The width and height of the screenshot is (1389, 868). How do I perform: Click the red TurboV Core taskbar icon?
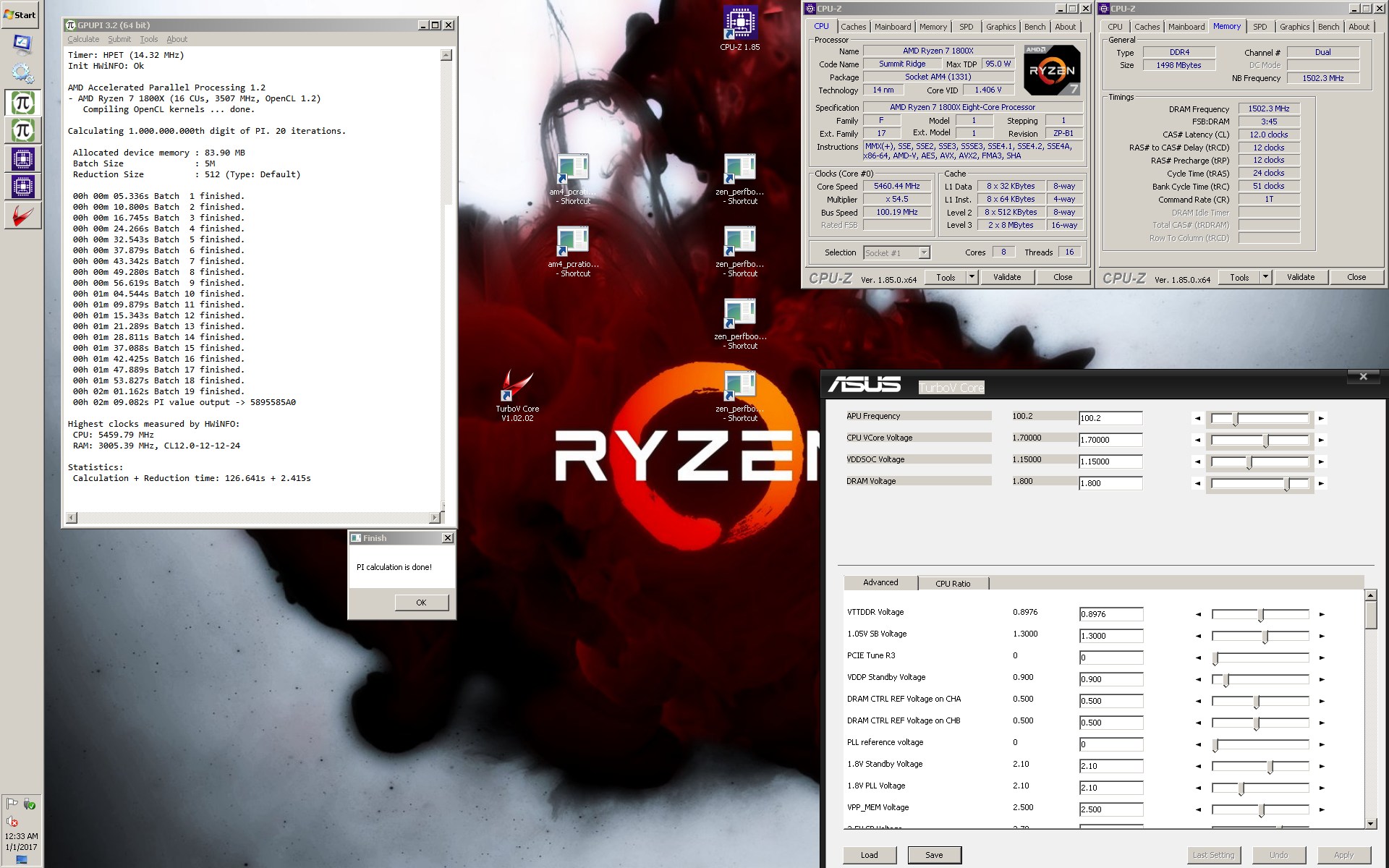22,216
